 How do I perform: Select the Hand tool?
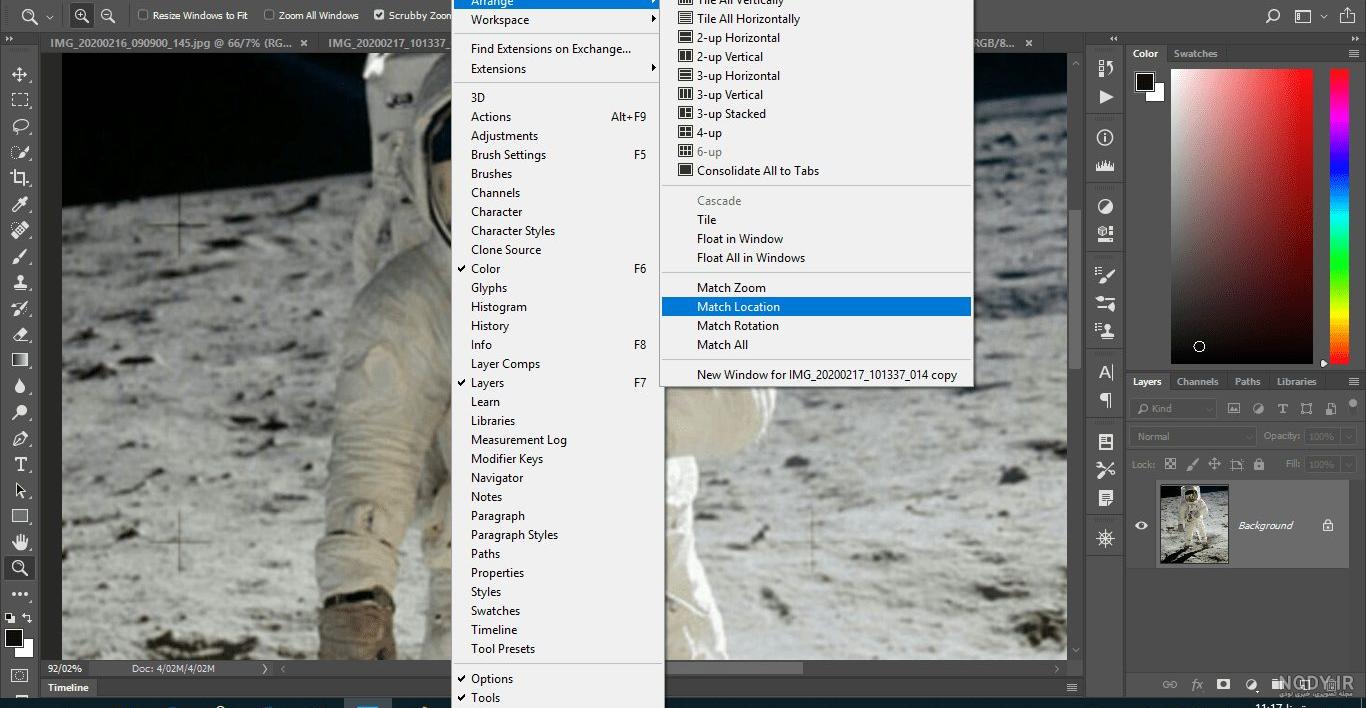(x=20, y=542)
